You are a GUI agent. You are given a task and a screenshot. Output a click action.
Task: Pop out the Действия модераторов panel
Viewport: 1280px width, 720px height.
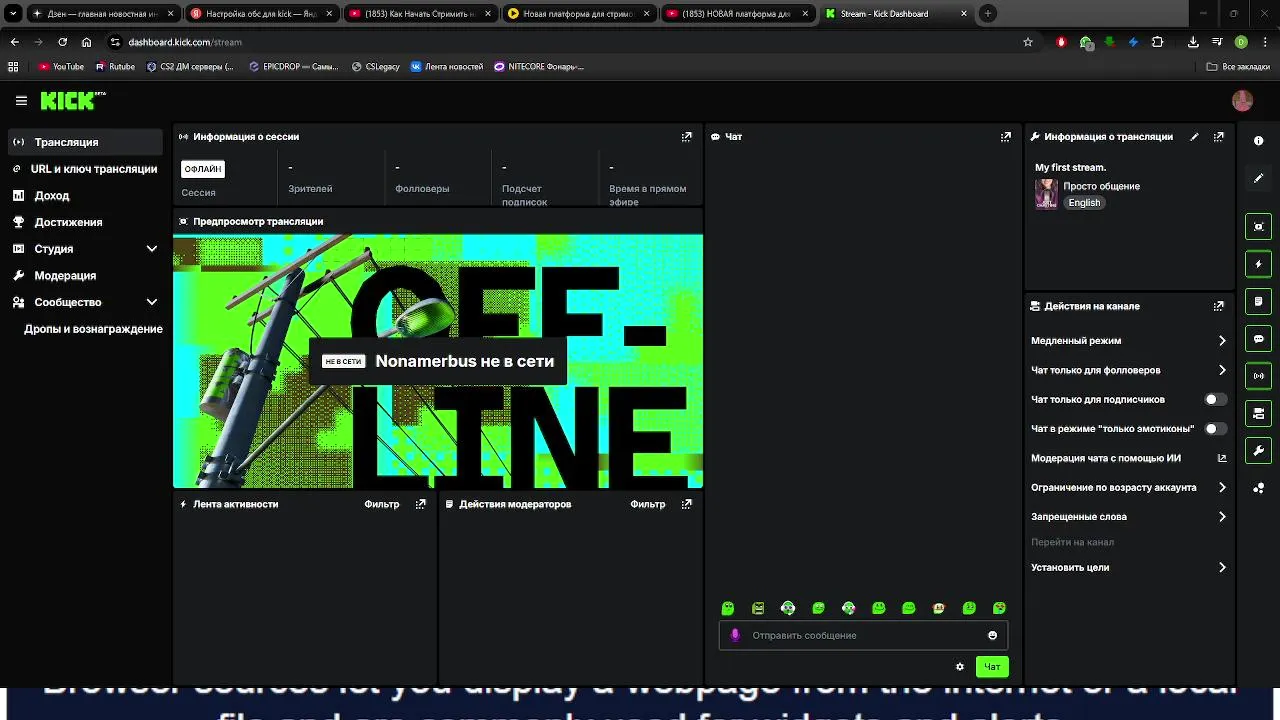(686, 504)
